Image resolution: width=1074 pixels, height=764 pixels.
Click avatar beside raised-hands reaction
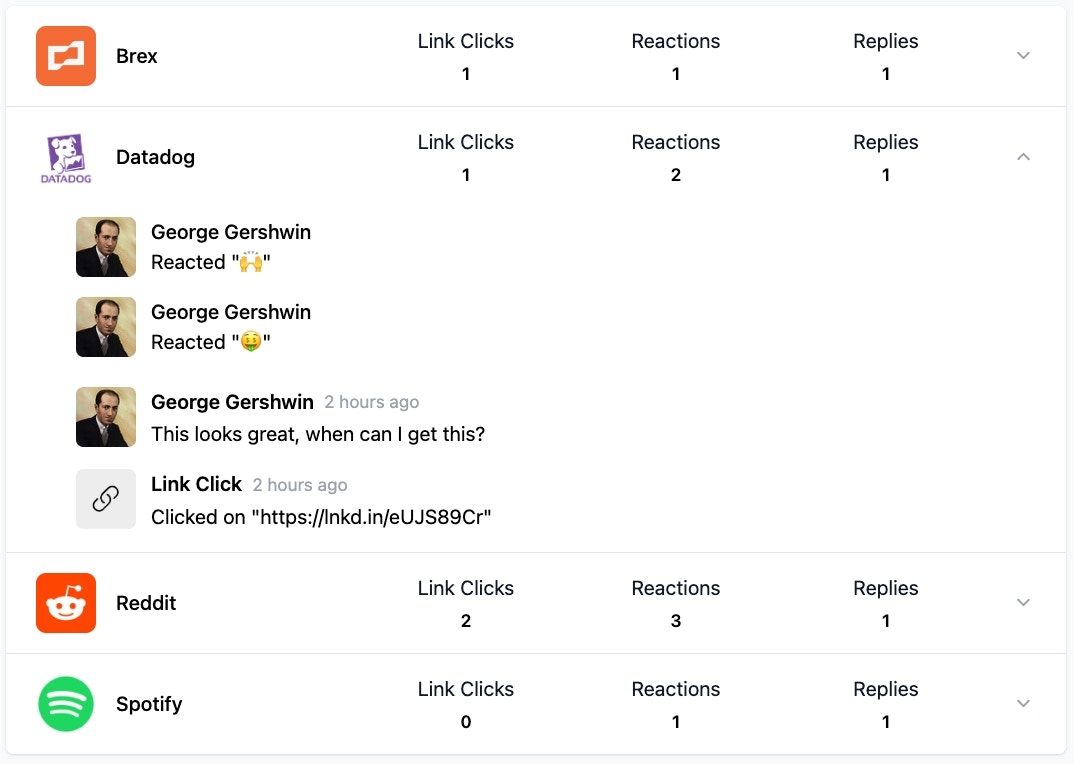106,247
